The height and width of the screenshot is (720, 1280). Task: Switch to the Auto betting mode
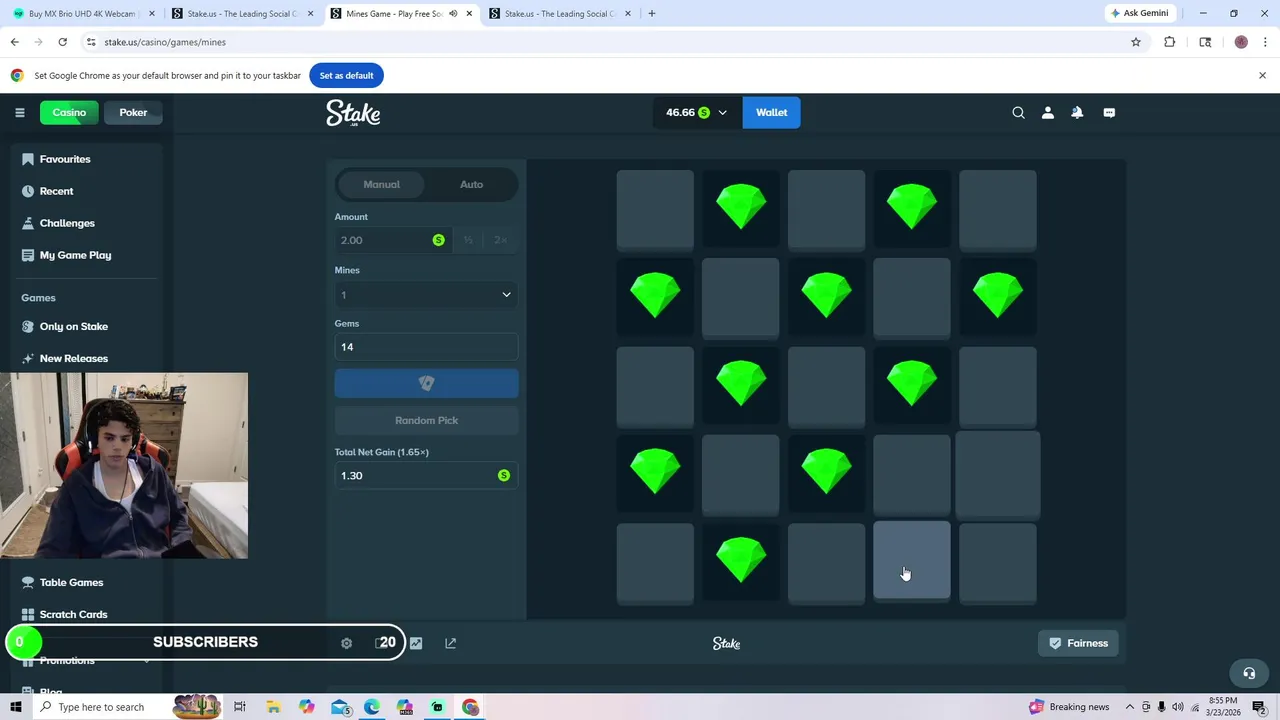(x=471, y=184)
